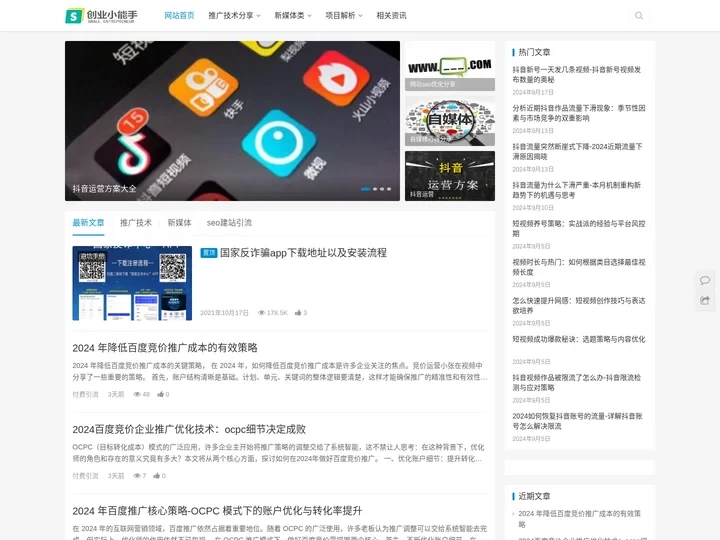Viewport: 720px width, 540px height.
Task: Select the first carousel dot indicator
Action: coord(366,189)
